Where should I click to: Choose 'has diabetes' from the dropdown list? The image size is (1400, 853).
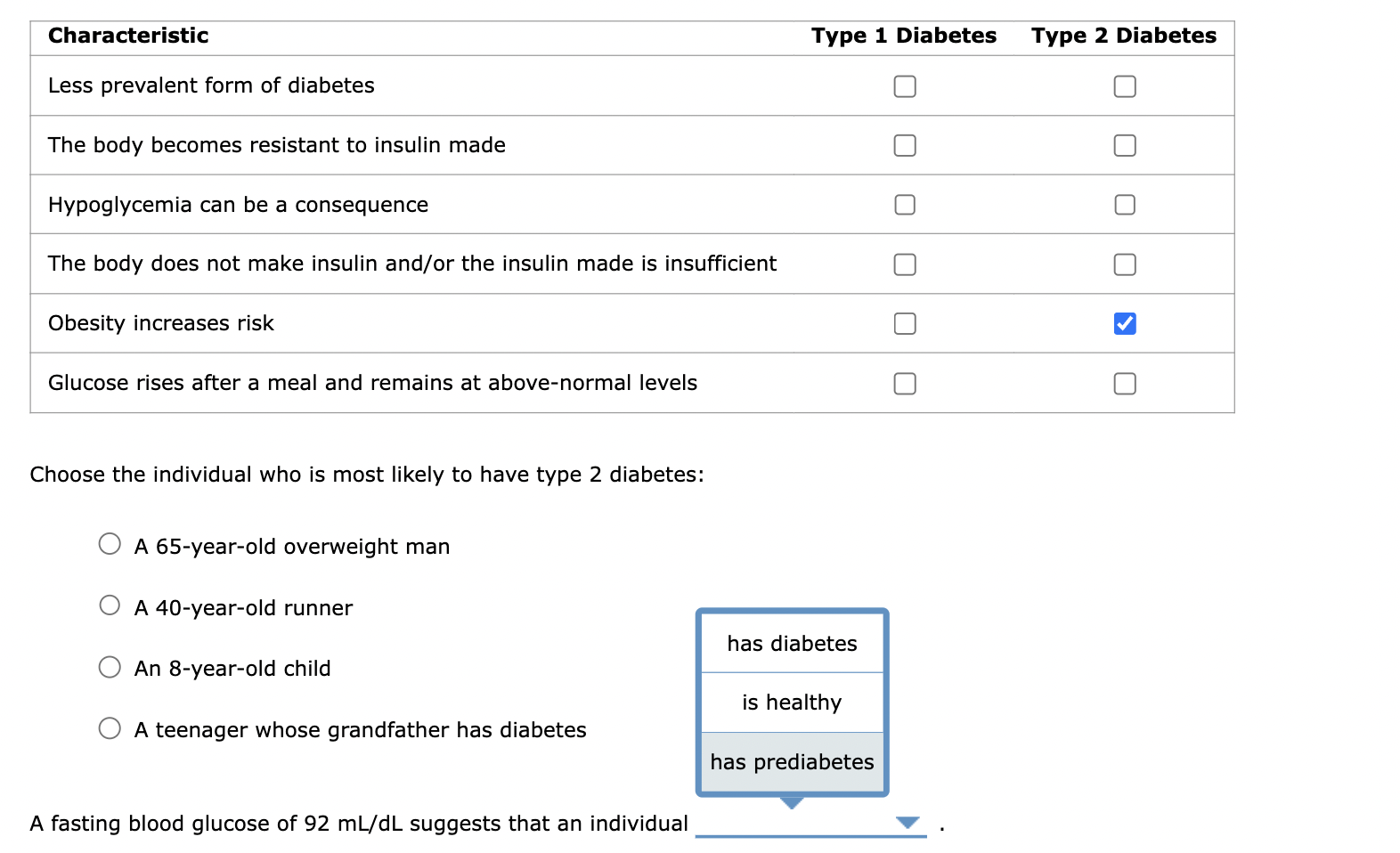coord(791,643)
